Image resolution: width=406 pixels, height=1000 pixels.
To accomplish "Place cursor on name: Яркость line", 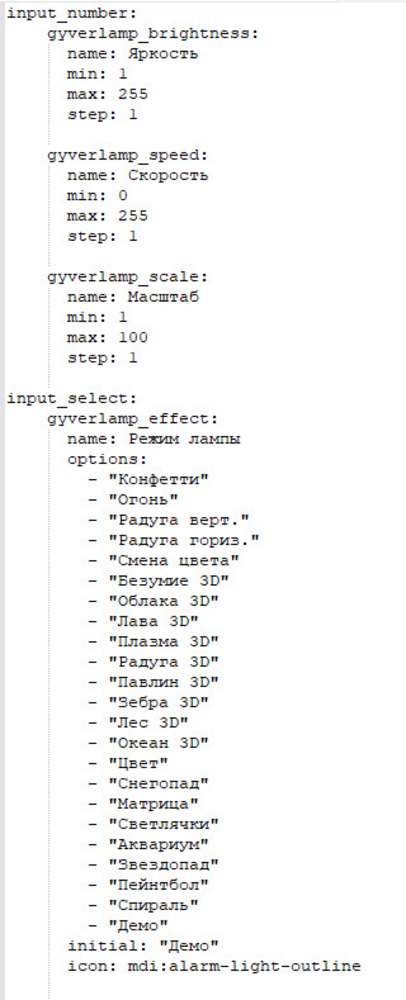I will tap(133, 54).
